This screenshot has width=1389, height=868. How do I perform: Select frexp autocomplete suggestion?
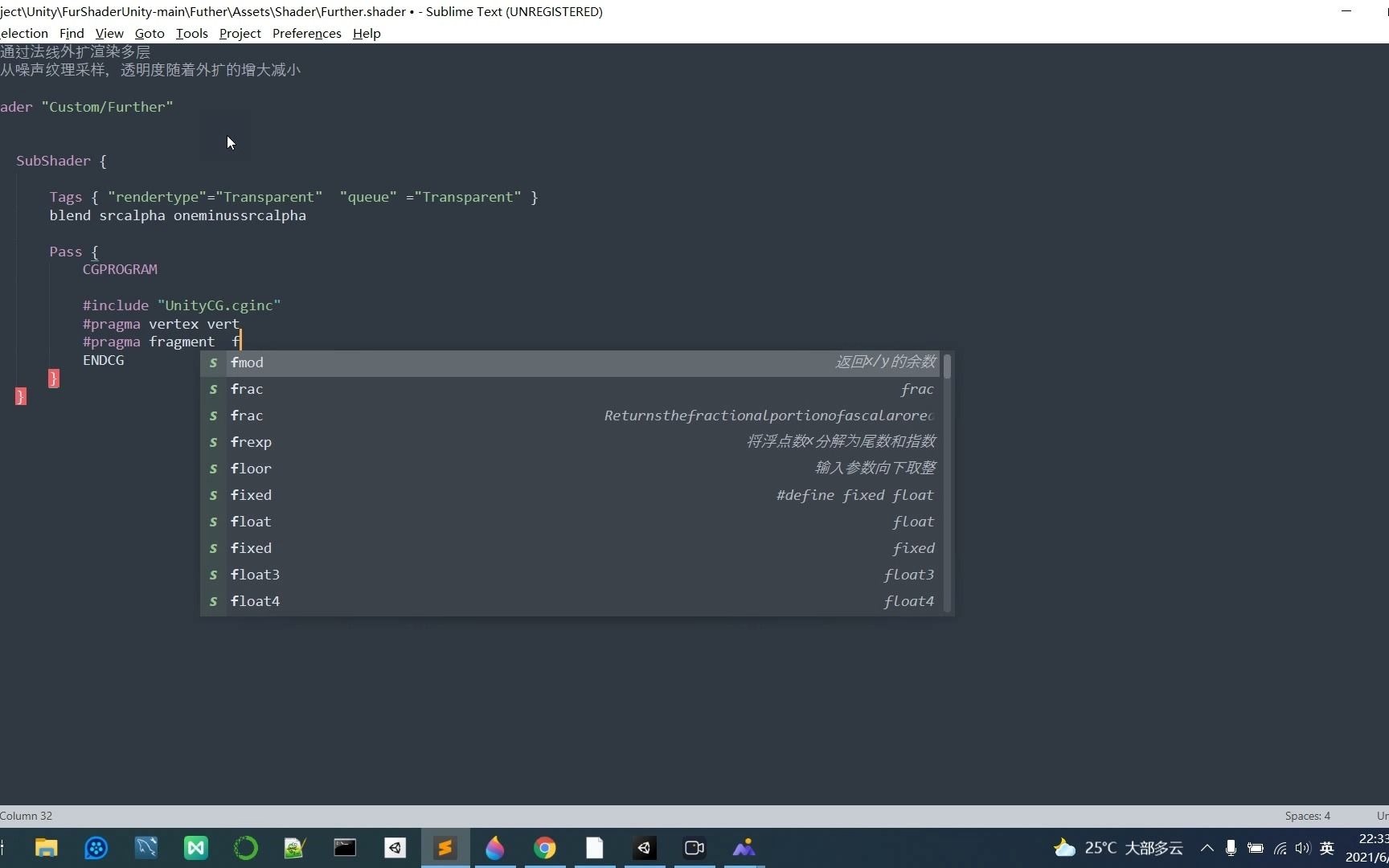[x=571, y=442]
